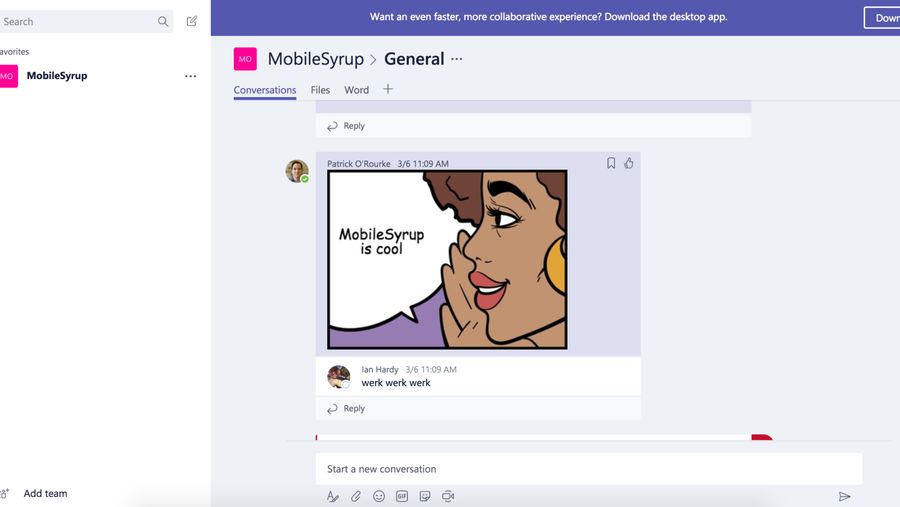Viewport: 900px width, 507px height.
Task: Click the search magnifier icon
Action: click(x=163, y=22)
